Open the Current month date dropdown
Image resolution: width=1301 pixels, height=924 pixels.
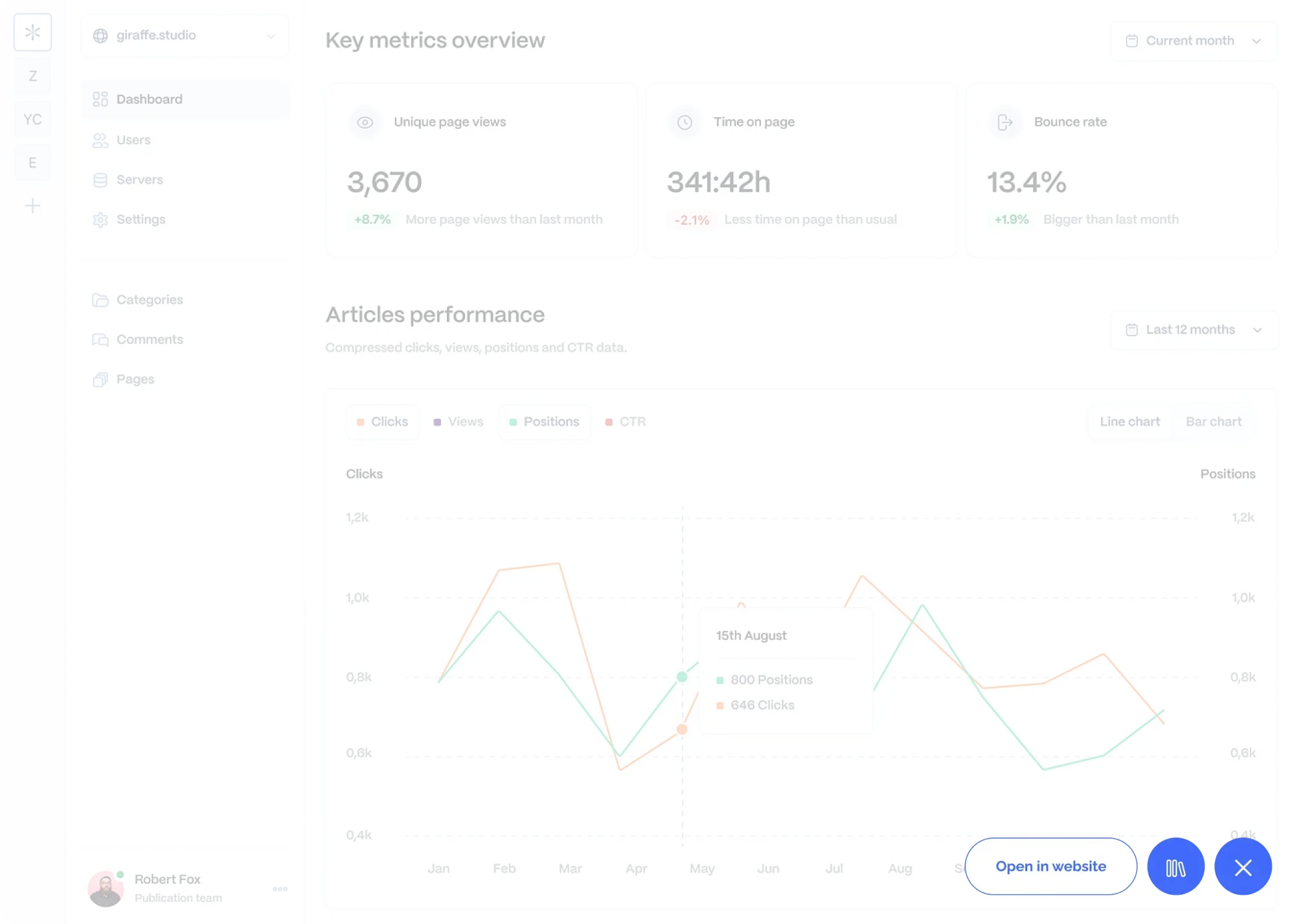[1194, 41]
